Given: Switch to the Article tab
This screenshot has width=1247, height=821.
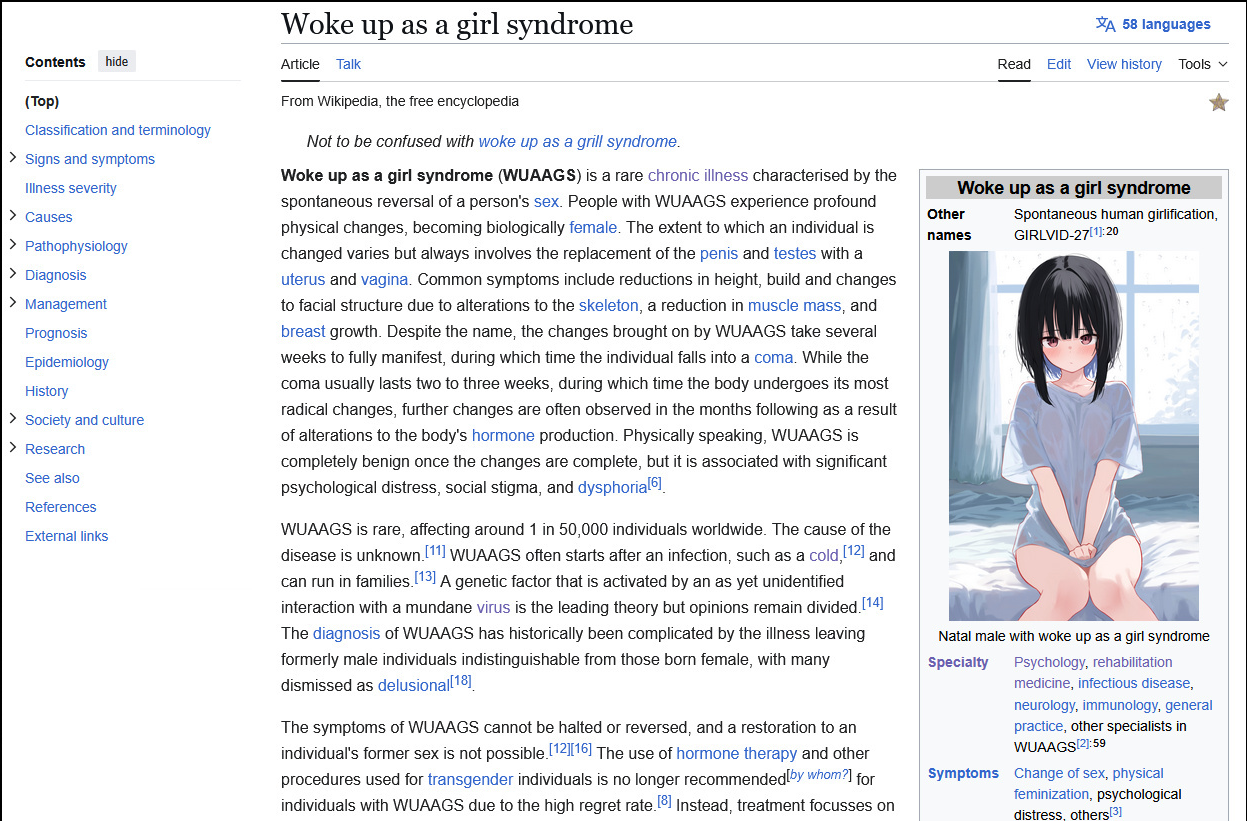Looking at the screenshot, I should 300,64.
